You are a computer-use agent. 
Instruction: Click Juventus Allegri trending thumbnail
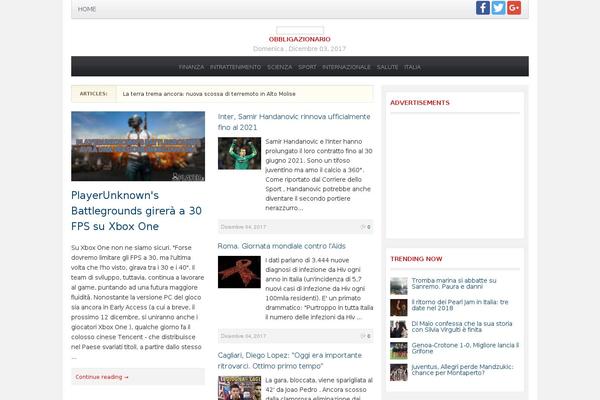399,372
